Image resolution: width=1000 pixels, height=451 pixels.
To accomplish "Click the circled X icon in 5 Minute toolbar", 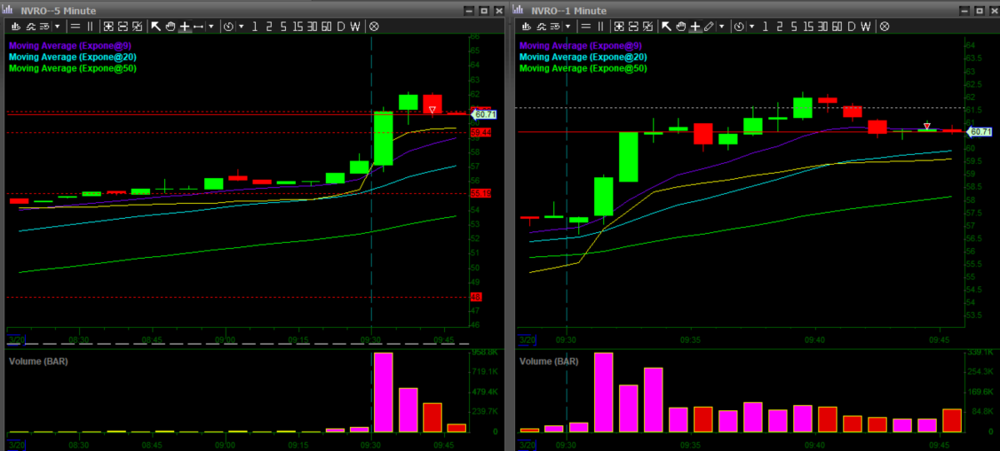I will coord(373,26).
